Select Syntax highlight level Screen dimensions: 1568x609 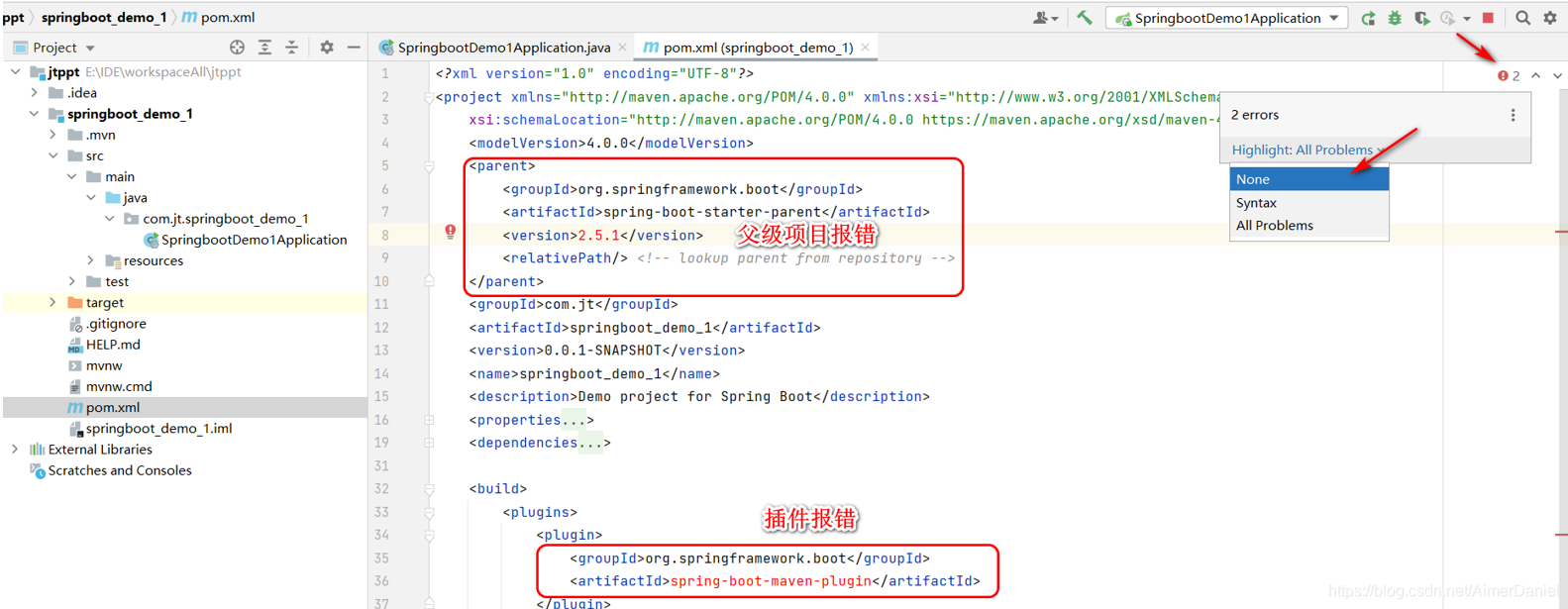pos(1308,202)
